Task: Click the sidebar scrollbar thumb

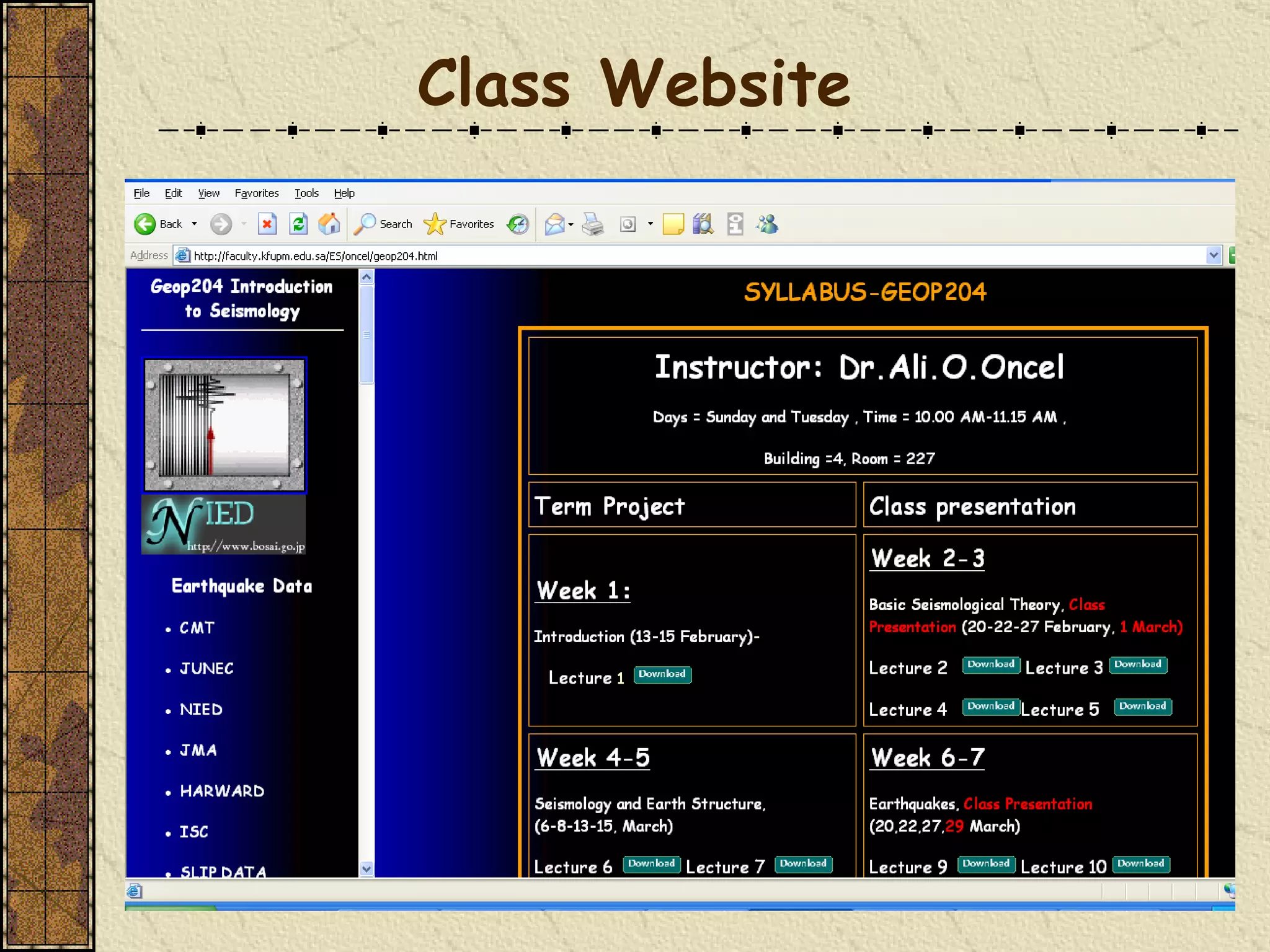Action: 366,335
